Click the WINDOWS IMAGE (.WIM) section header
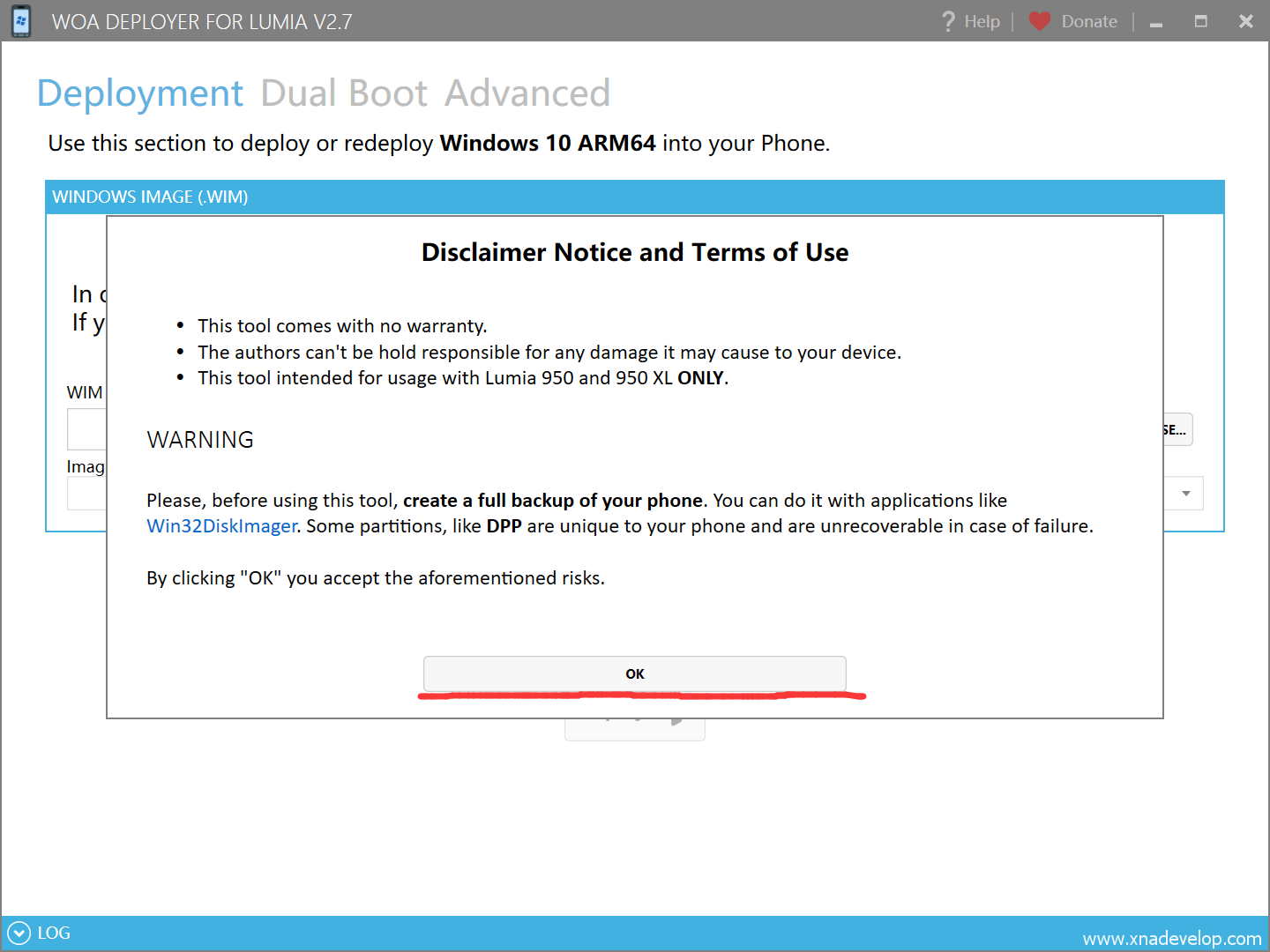 [150, 197]
